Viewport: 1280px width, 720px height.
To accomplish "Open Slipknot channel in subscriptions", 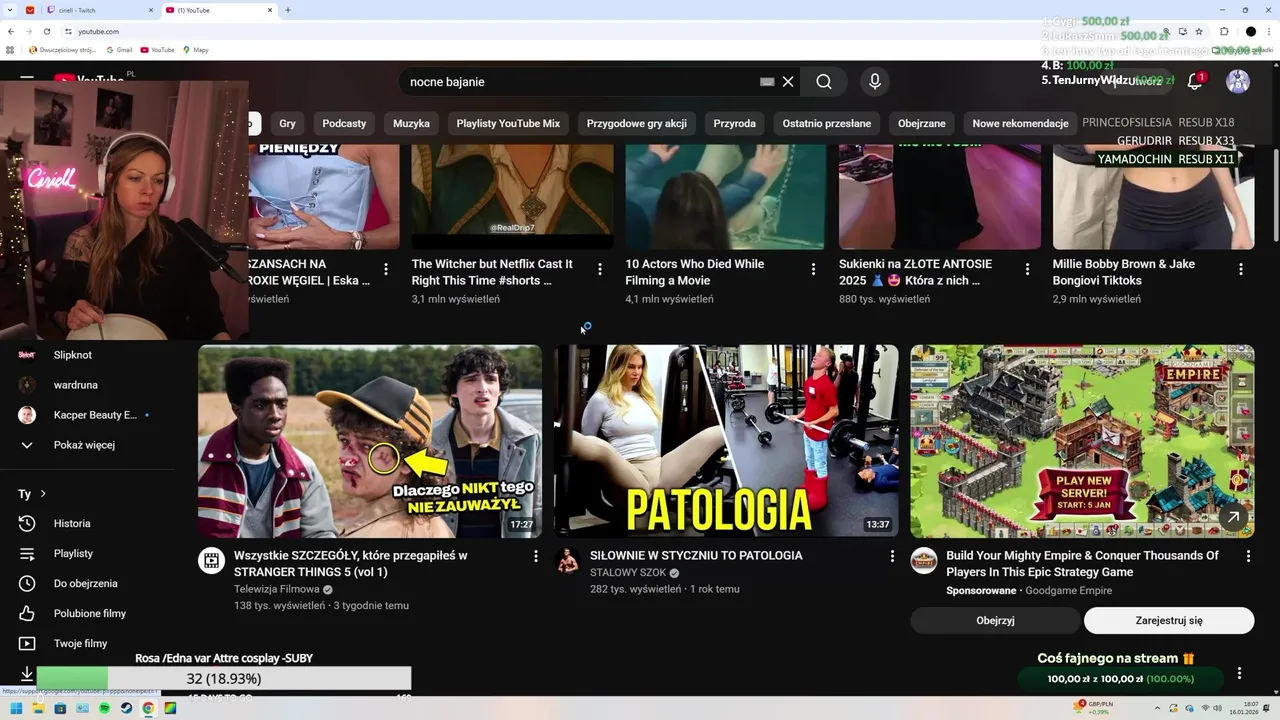I will pos(72,355).
